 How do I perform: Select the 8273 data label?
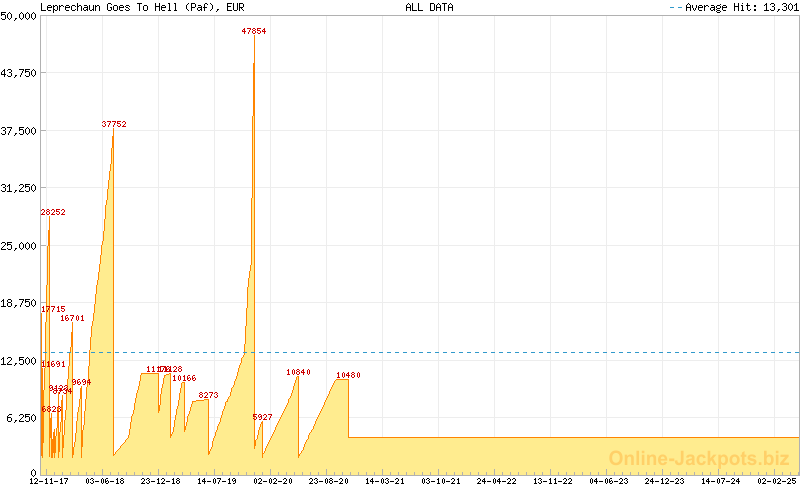pyautogui.click(x=208, y=395)
